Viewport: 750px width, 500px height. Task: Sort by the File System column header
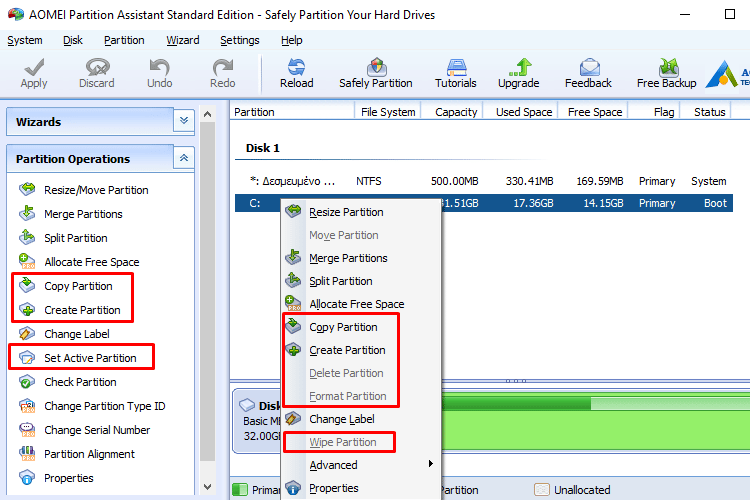(x=387, y=112)
